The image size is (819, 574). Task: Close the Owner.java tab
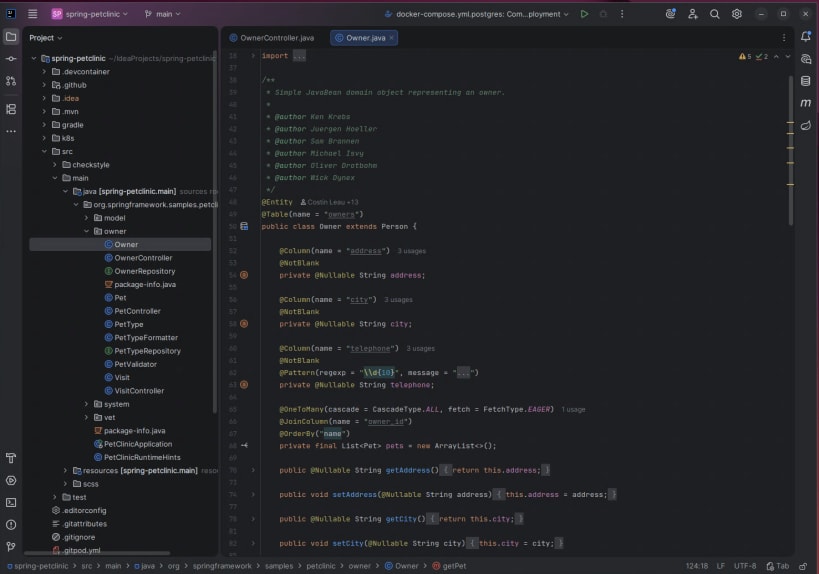[x=391, y=38]
